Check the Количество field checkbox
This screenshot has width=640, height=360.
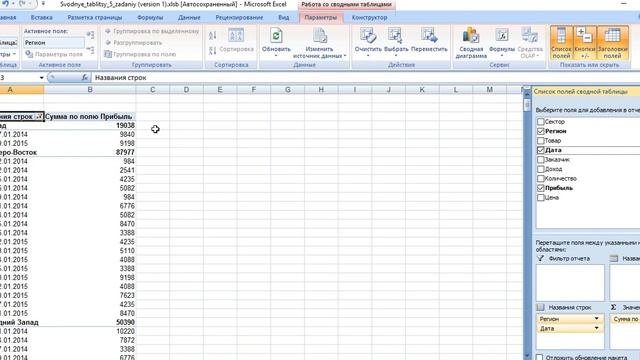coord(541,178)
